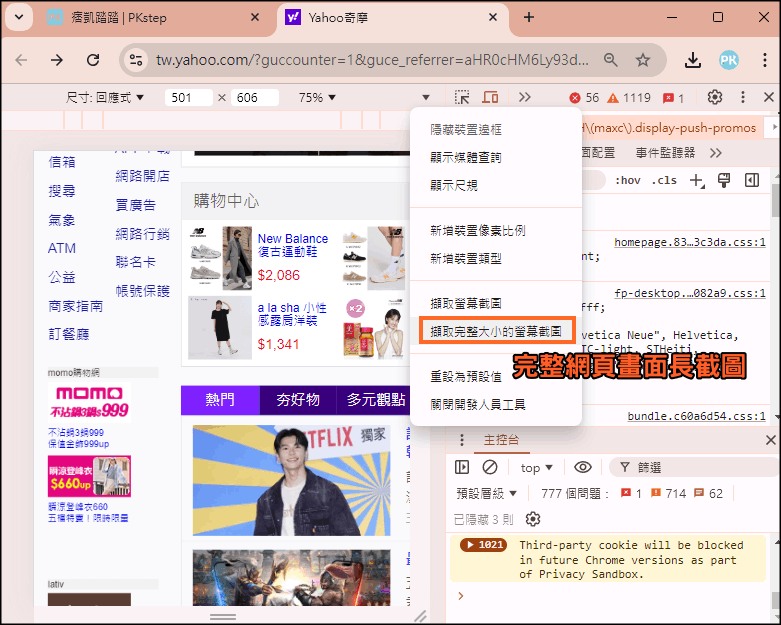Select 隱藏裝置邊框 in menu
Viewport: 781px width, 625px height.
496,130
